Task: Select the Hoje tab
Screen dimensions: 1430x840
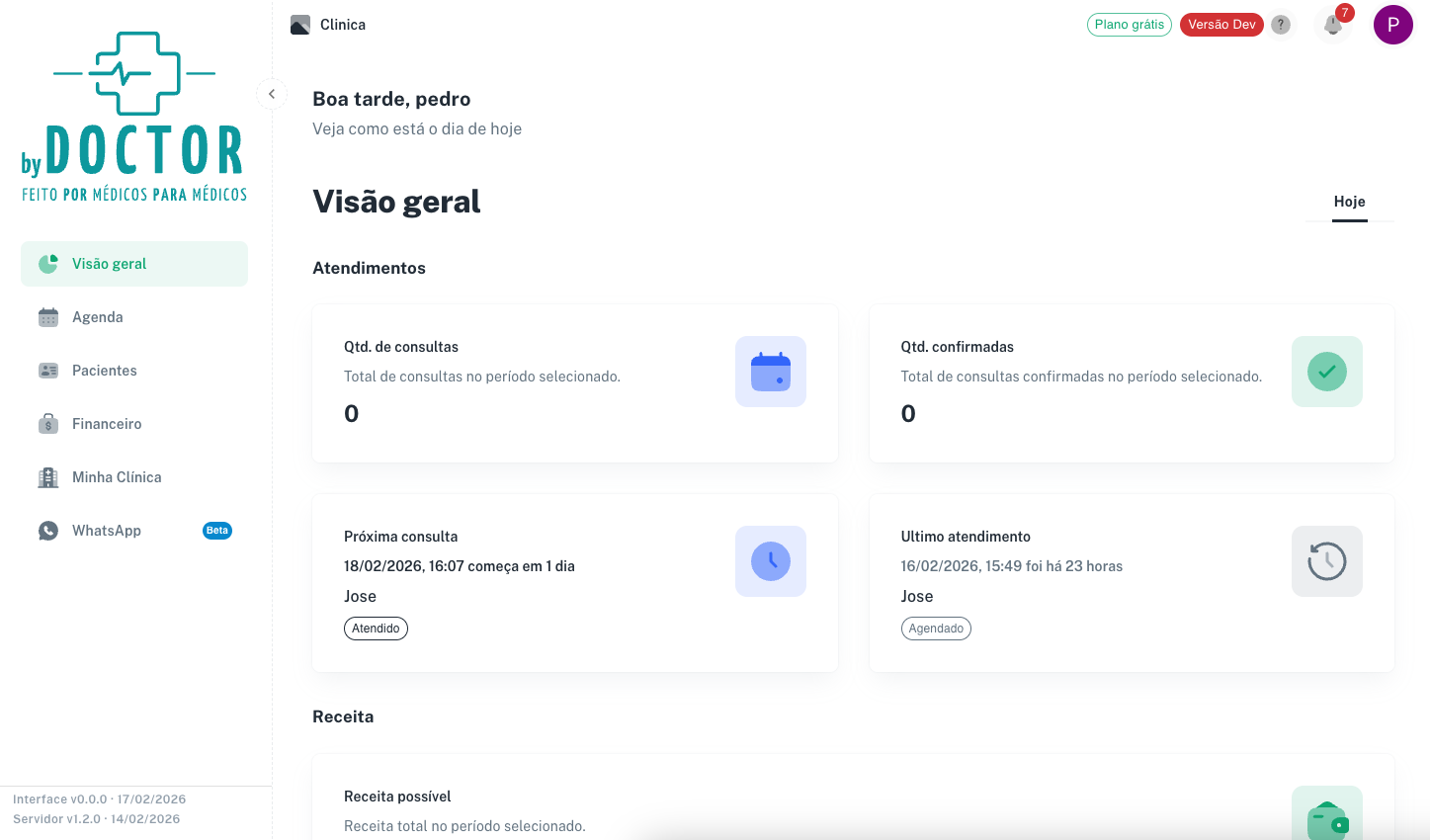Action: 1349,202
